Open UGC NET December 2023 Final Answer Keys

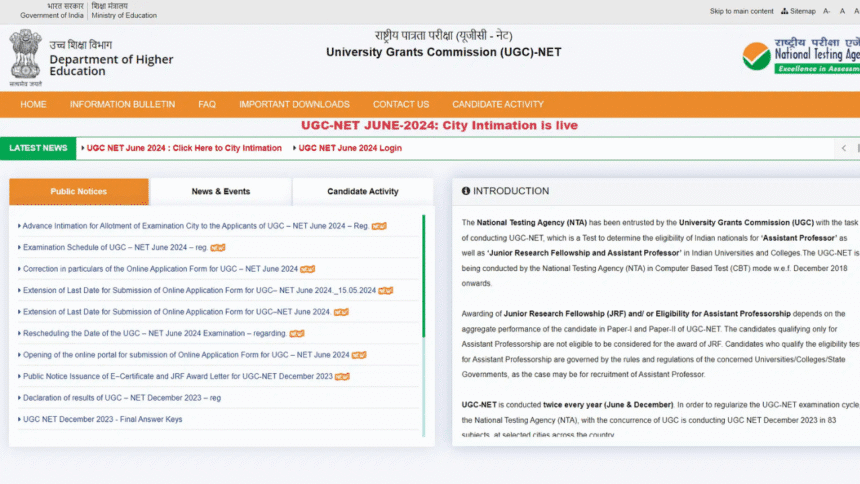click(x=102, y=419)
